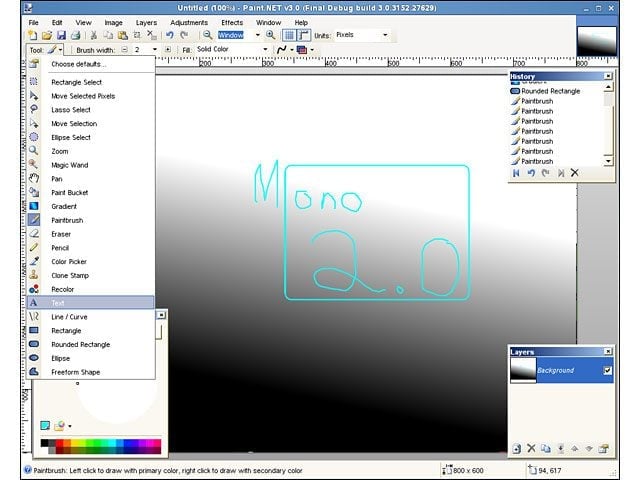
Task: Select the Eraser tool entry
Action: coord(91,234)
